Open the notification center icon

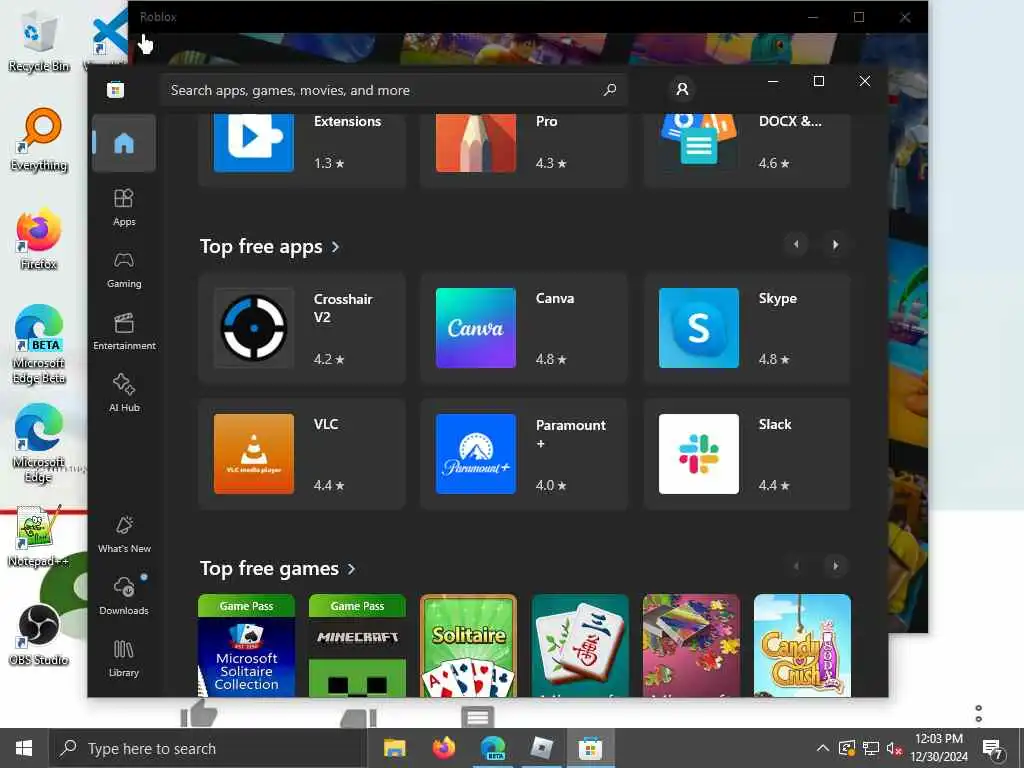click(x=993, y=748)
